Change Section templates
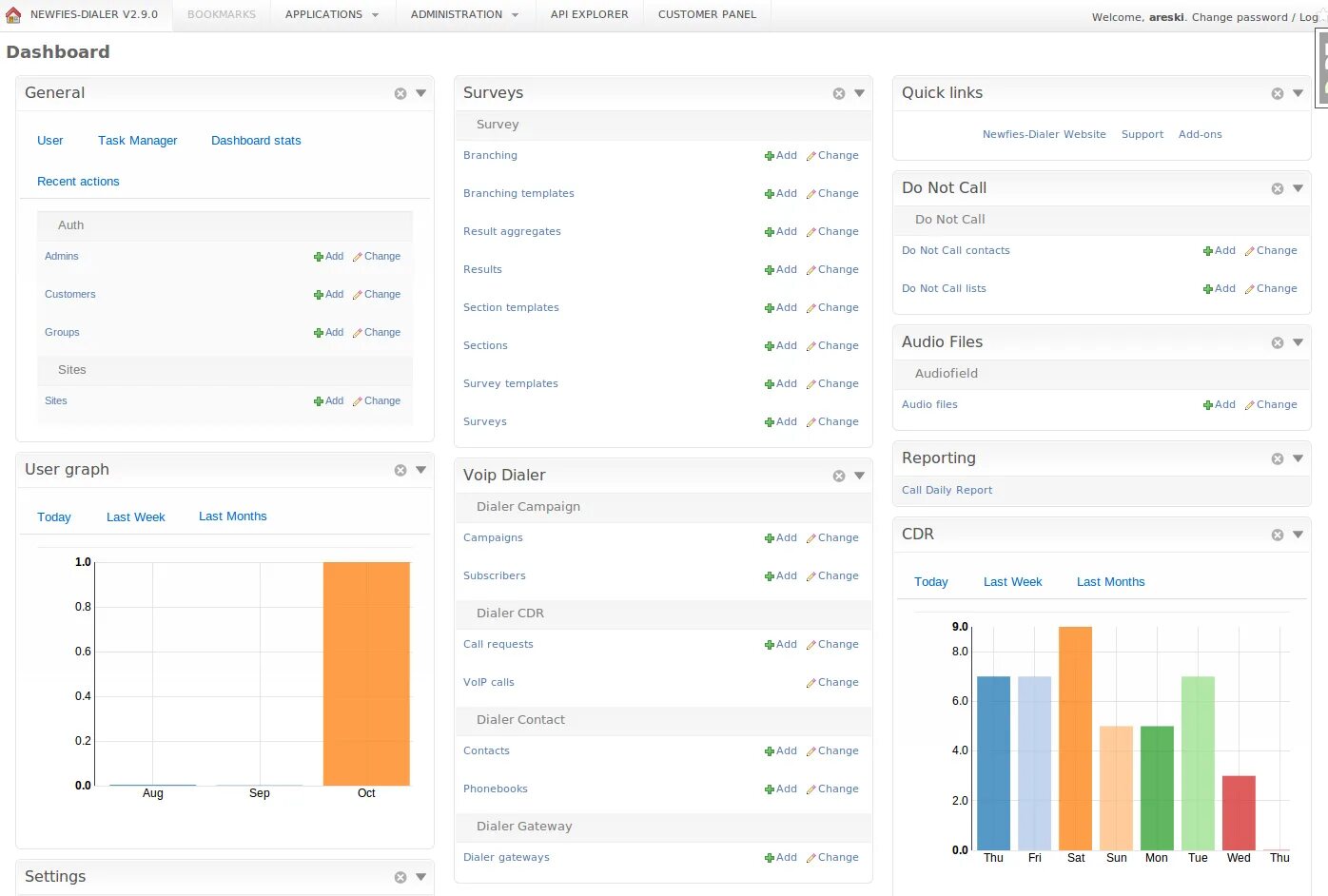Image resolution: width=1328 pixels, height=896 pixels. (x=832, y=307)
